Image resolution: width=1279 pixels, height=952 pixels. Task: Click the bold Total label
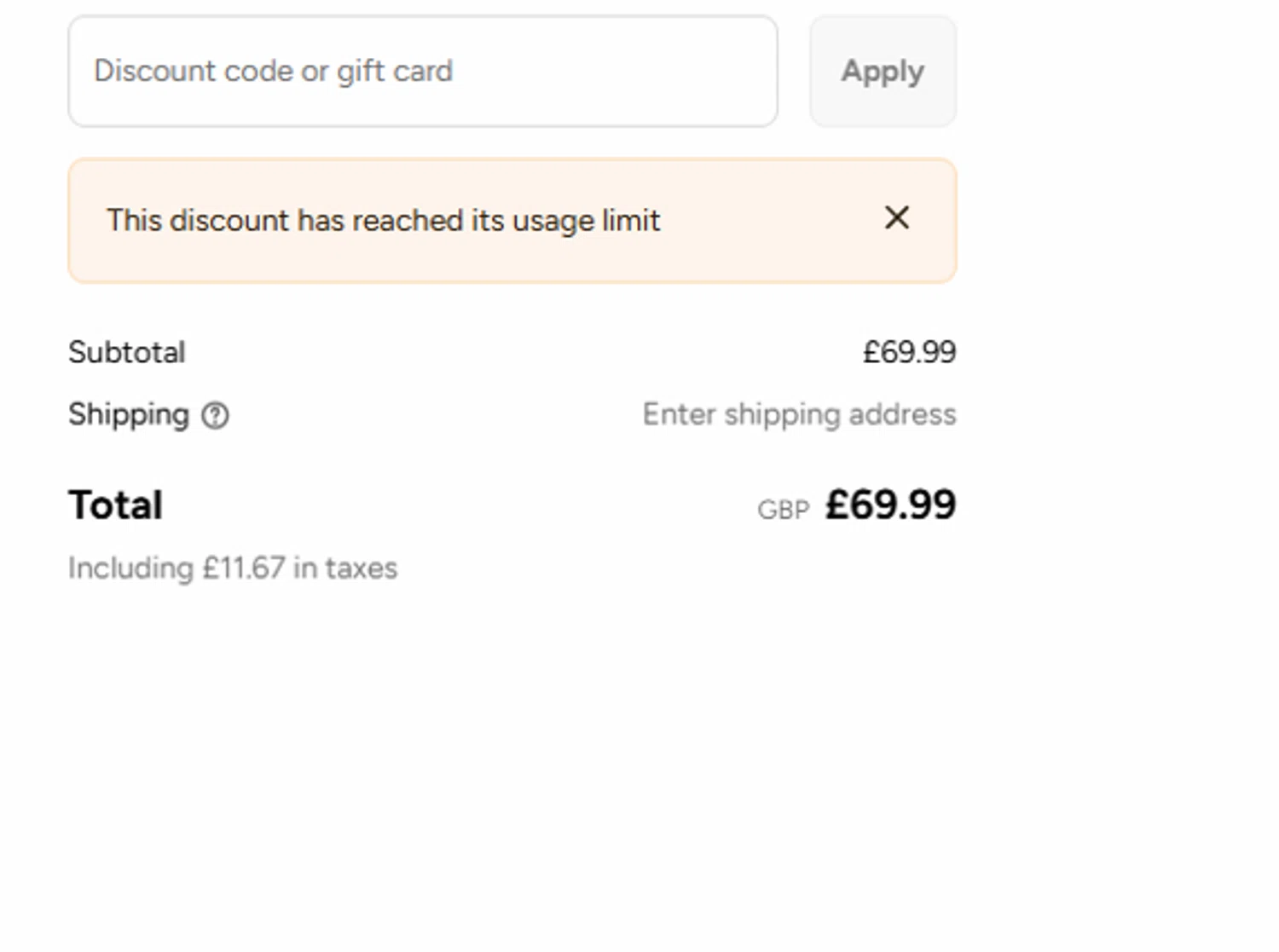115,505
